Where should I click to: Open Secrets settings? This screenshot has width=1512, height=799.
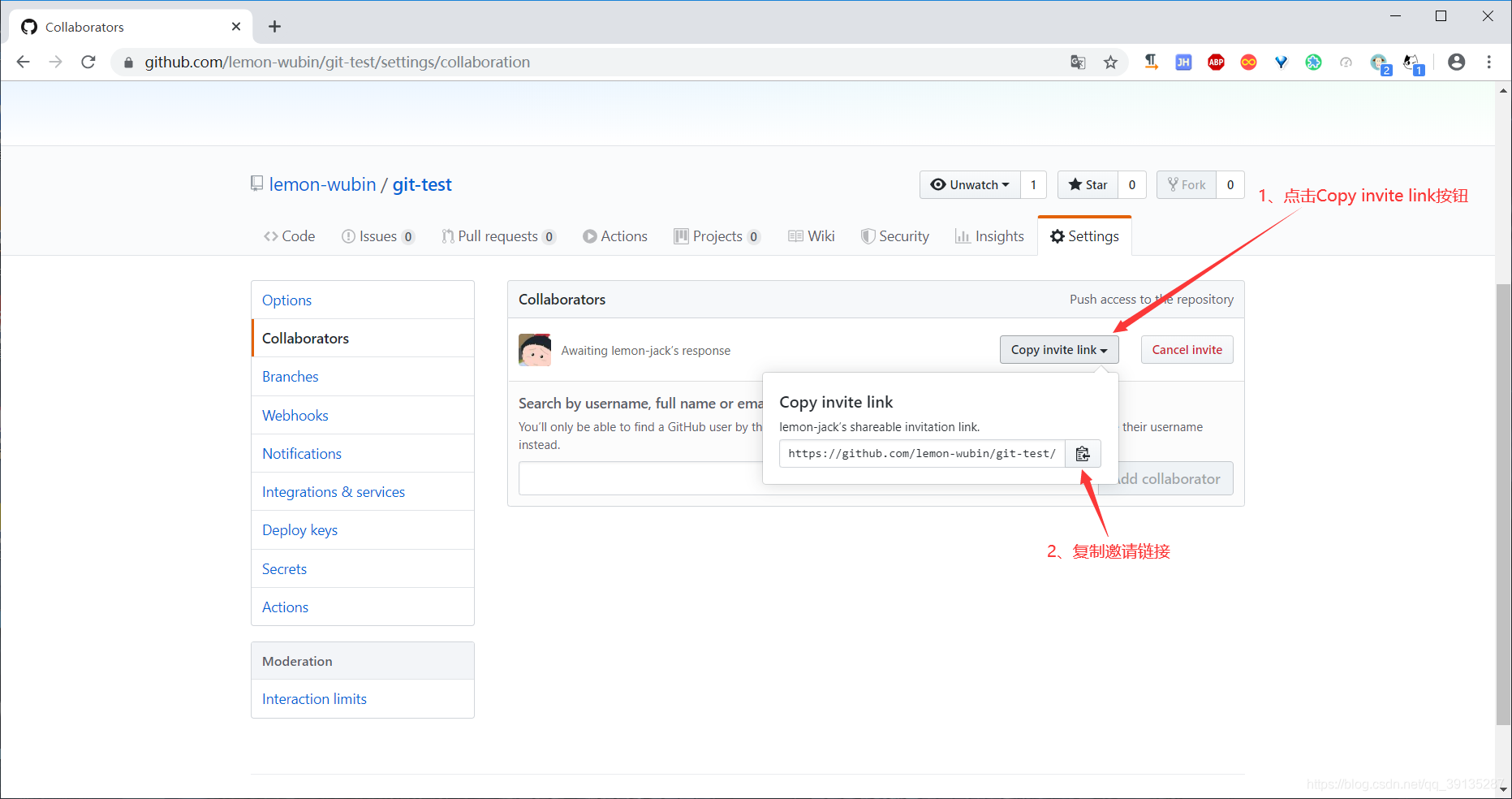[x=363, y=569]
